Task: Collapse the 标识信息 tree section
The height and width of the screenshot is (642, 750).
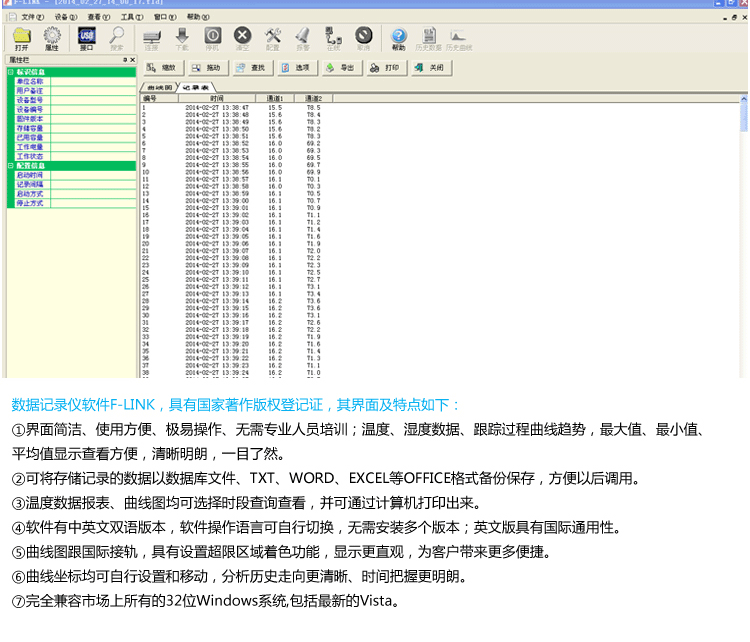Action: (11, 72)
